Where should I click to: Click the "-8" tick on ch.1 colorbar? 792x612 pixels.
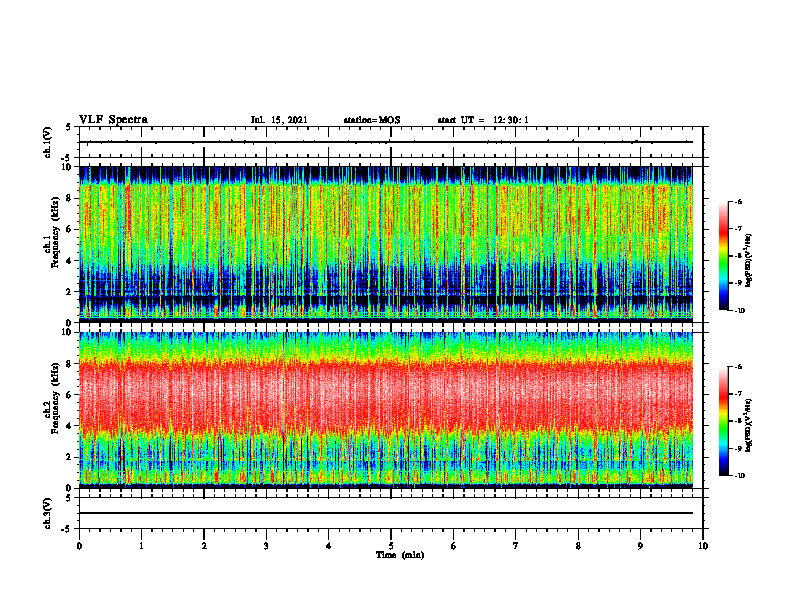[739, 256]
